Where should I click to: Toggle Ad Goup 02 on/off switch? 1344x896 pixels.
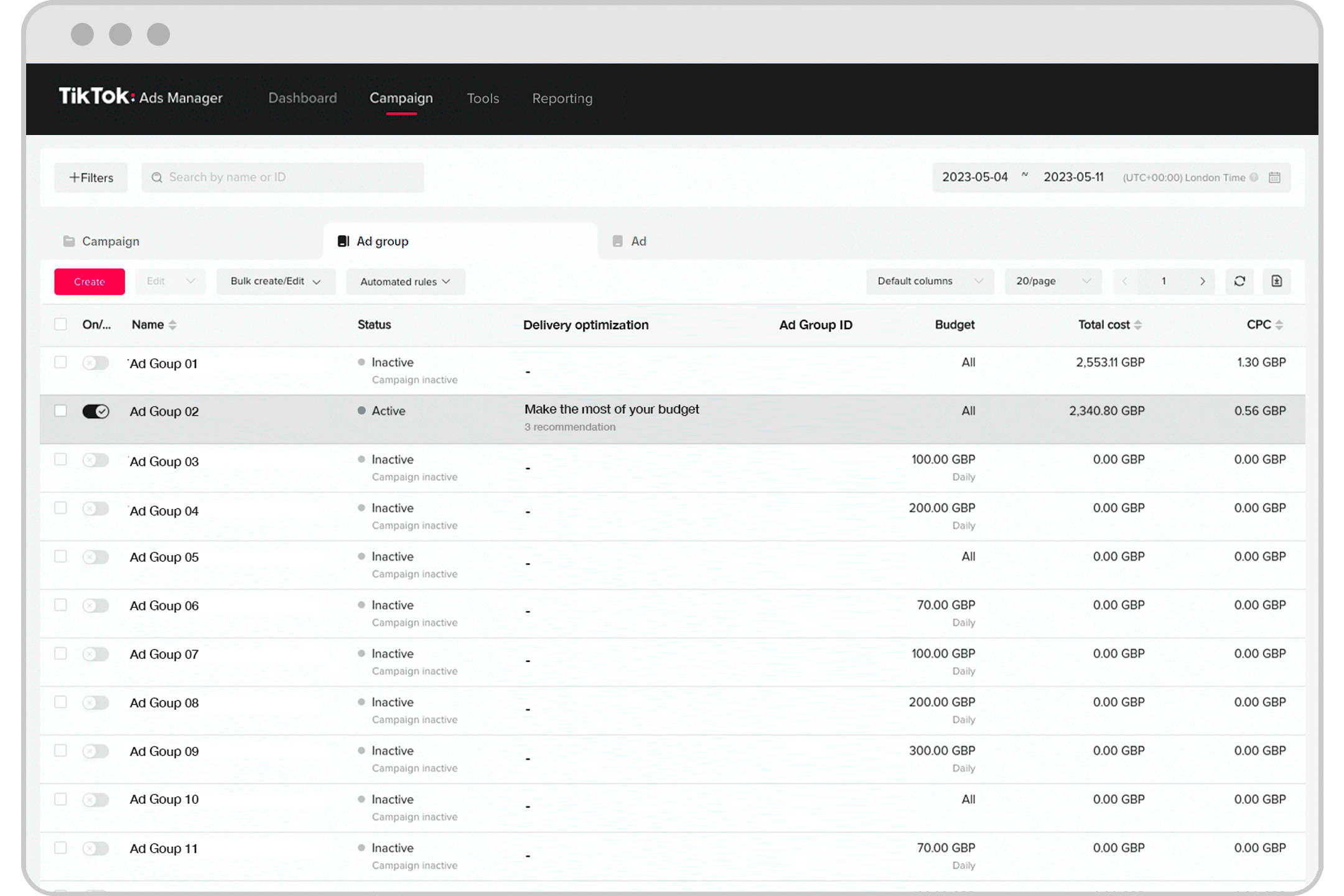point(96,411)
